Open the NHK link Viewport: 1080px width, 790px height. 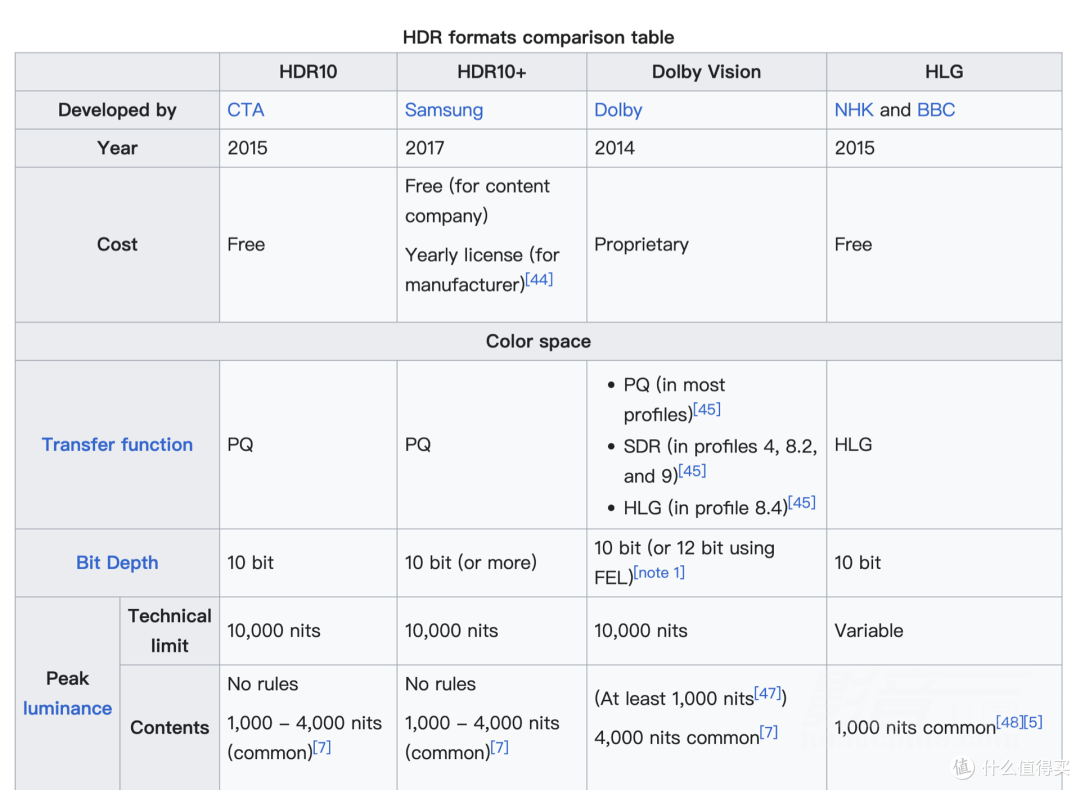853,110
